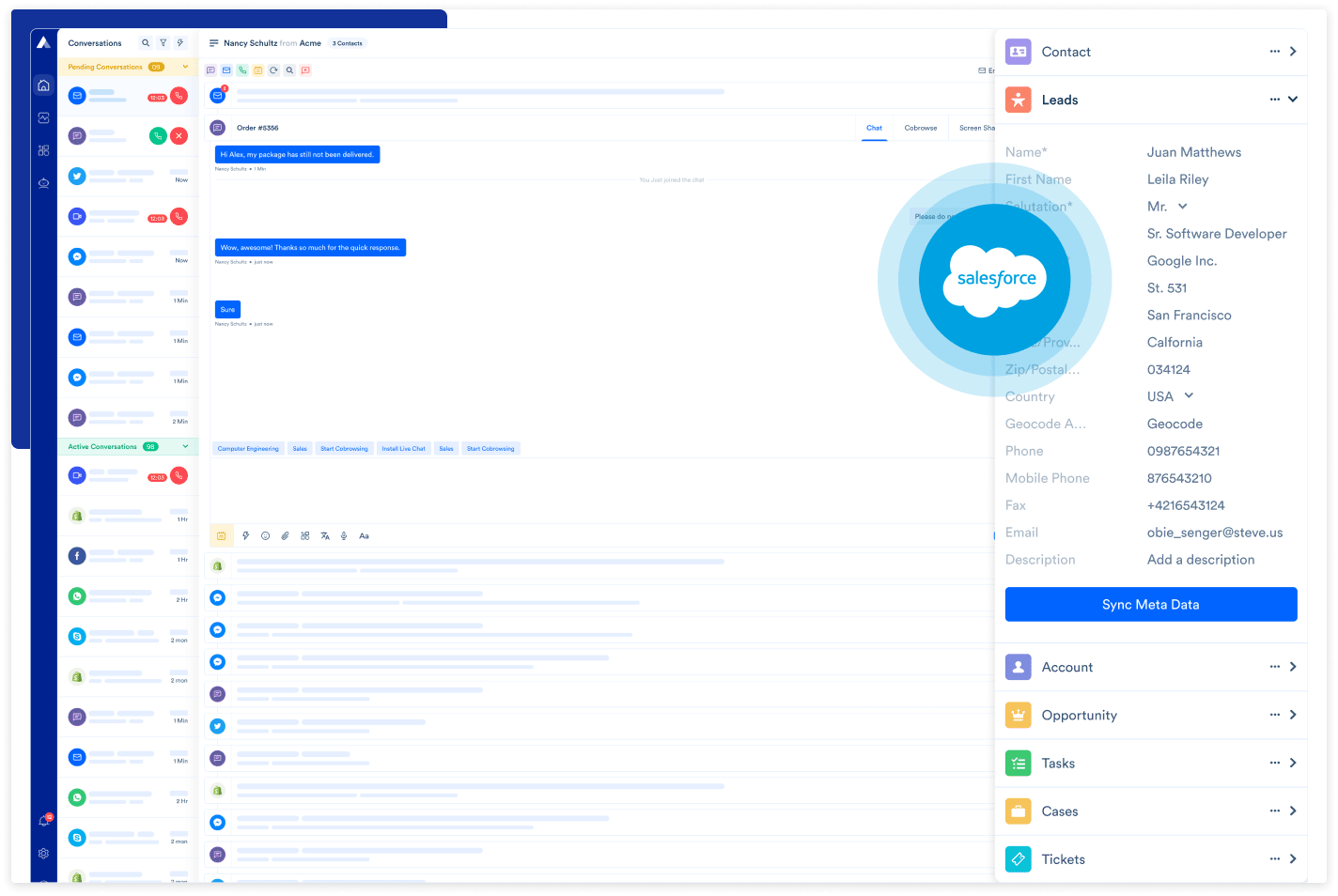Click the 3 Contacts badge
This screenshot has width=1338, height=896.
point(348,43)
